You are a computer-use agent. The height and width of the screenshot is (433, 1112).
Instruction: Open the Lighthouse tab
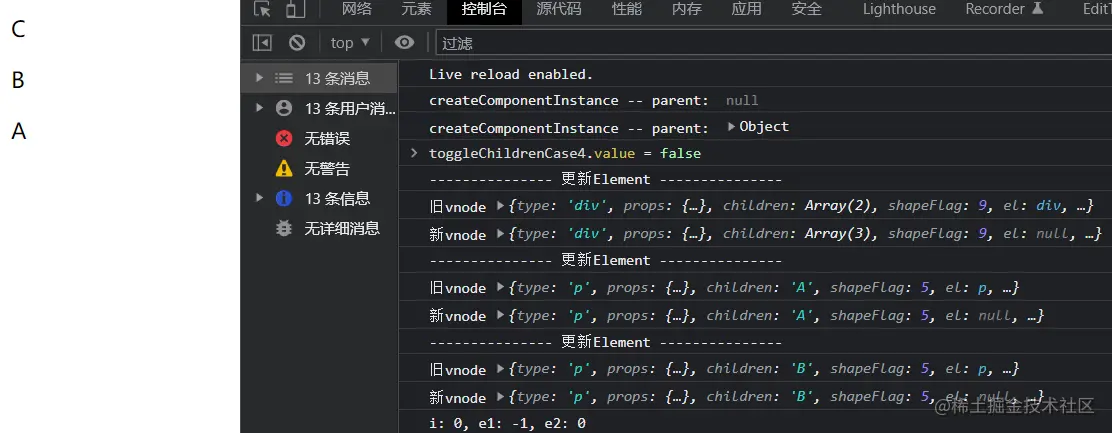tap(899, 9)
